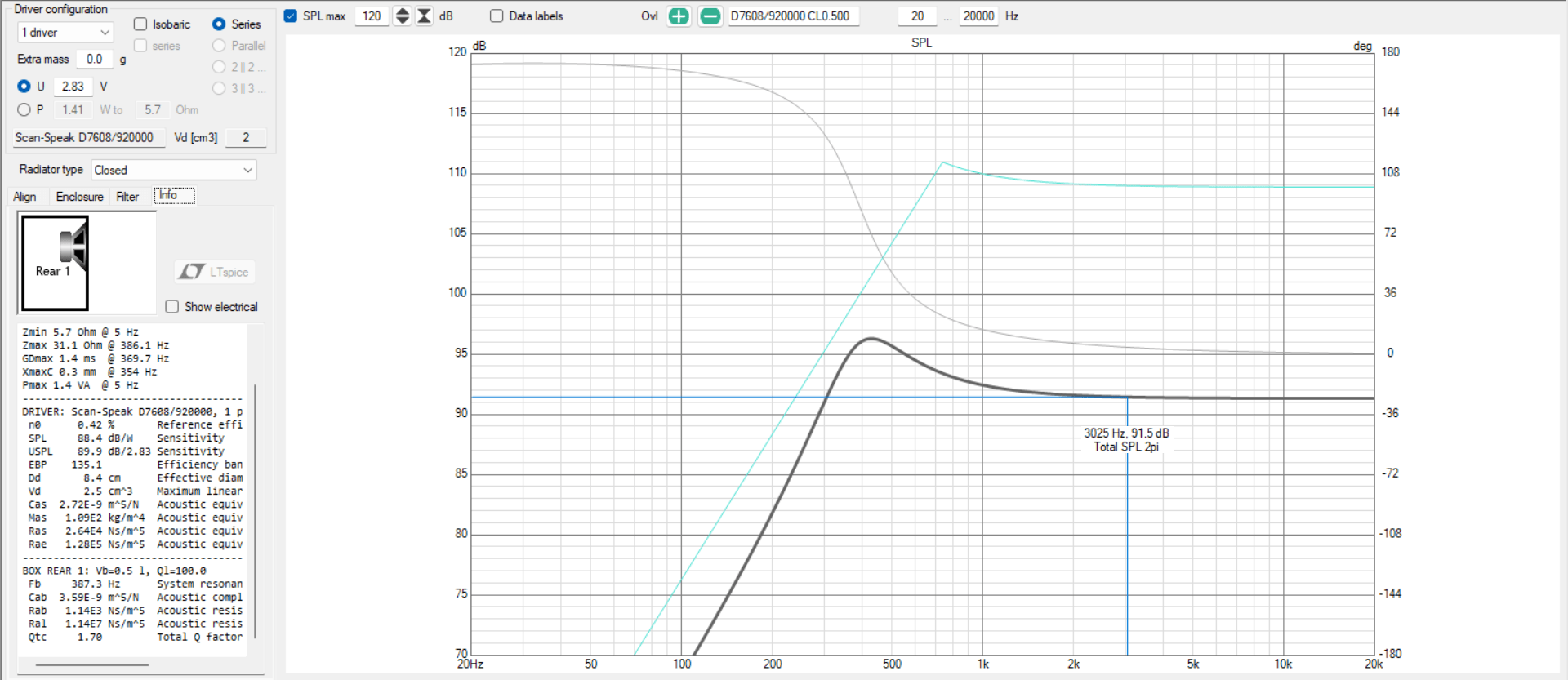The image size is (1568, 680).
Task: Click the overlay name D7608/920000 CL0.500 field
Action: click(793, 16)
